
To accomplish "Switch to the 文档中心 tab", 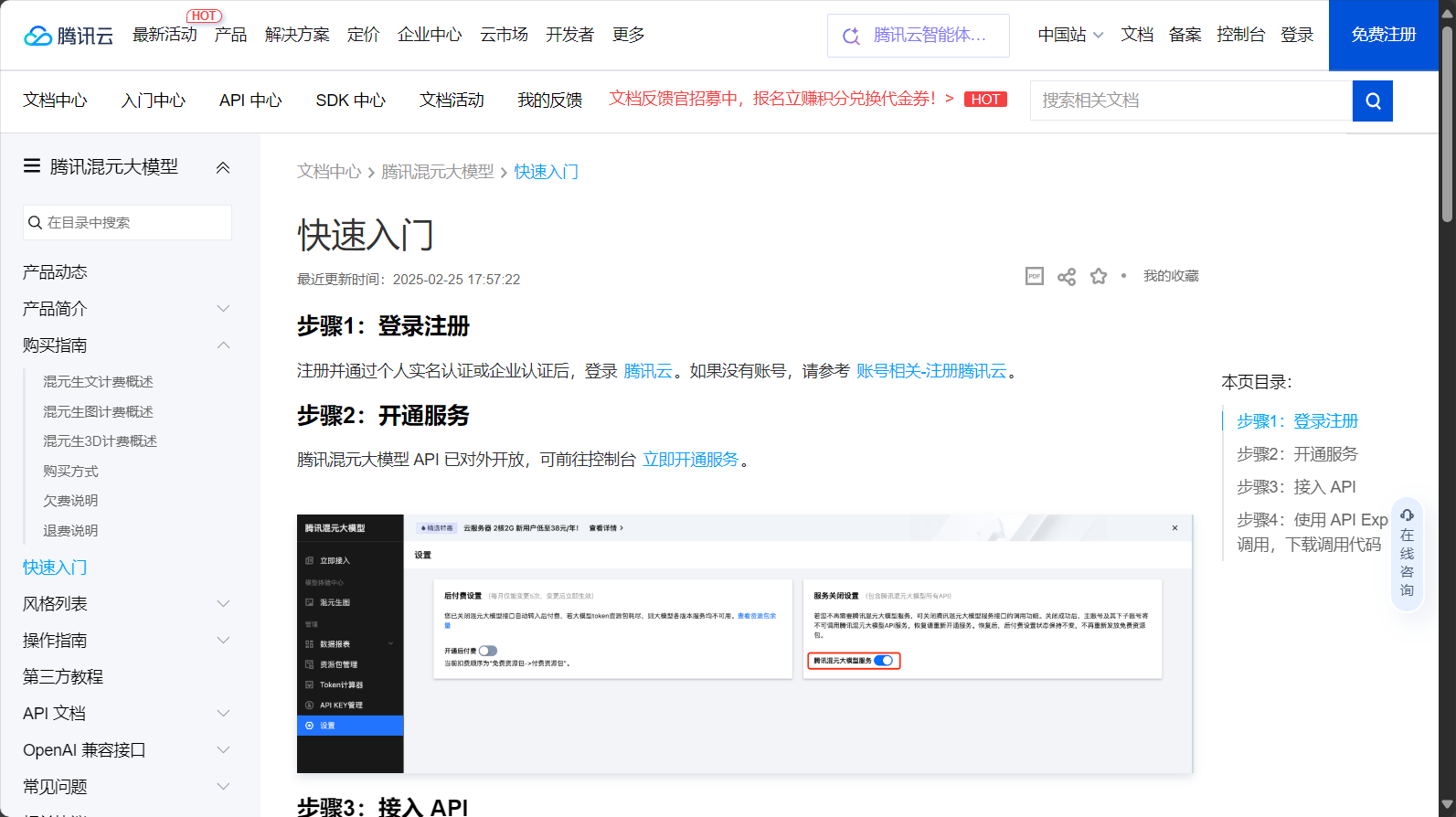I will [55, 101].
